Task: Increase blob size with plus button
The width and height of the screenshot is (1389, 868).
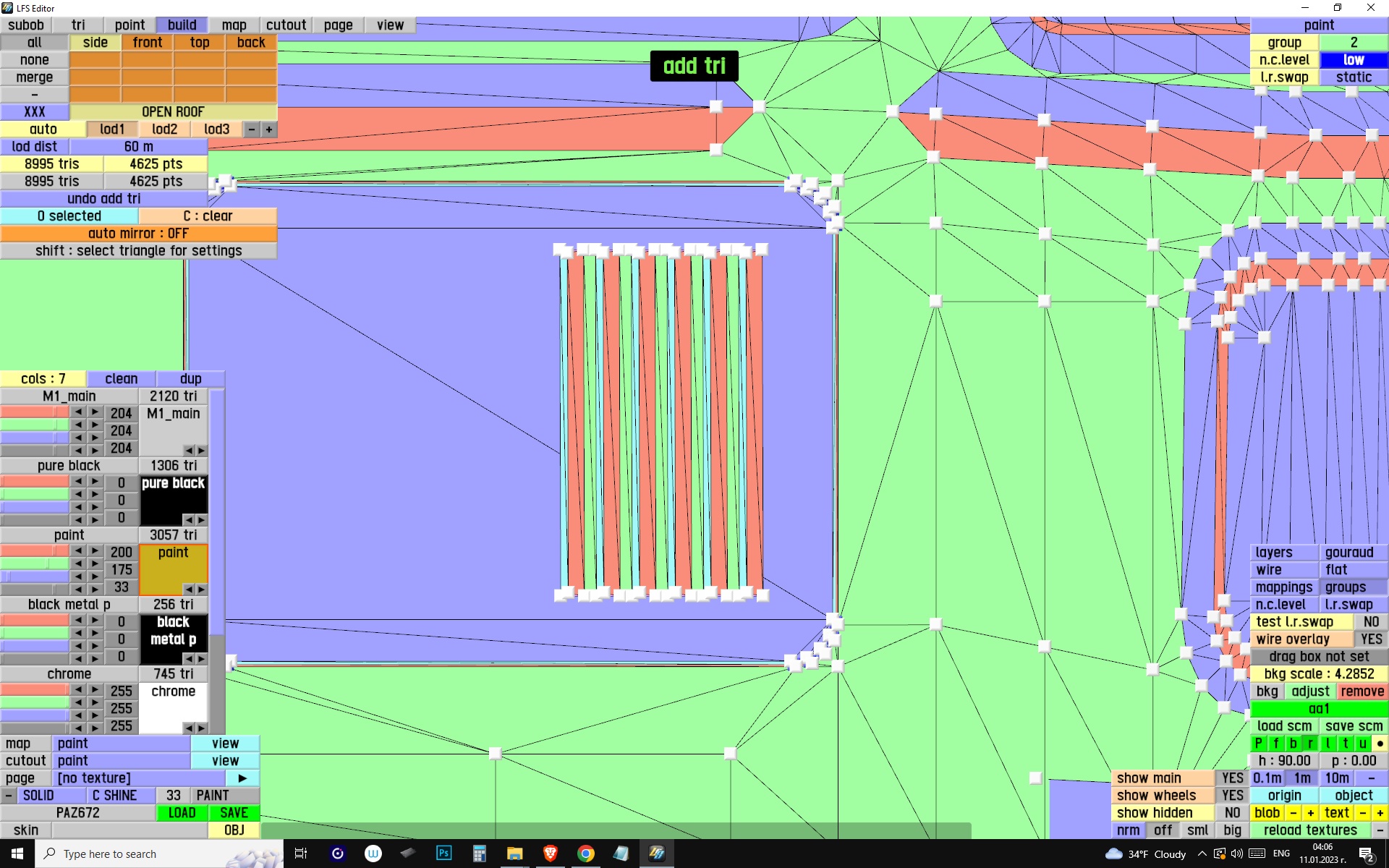Action: tap(1310, 813)
